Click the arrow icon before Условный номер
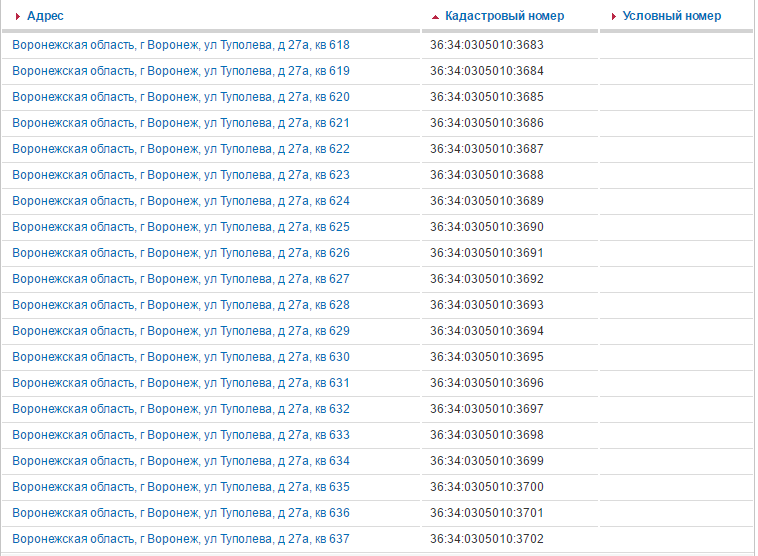758x556 pixels. [x=614, y=17]
